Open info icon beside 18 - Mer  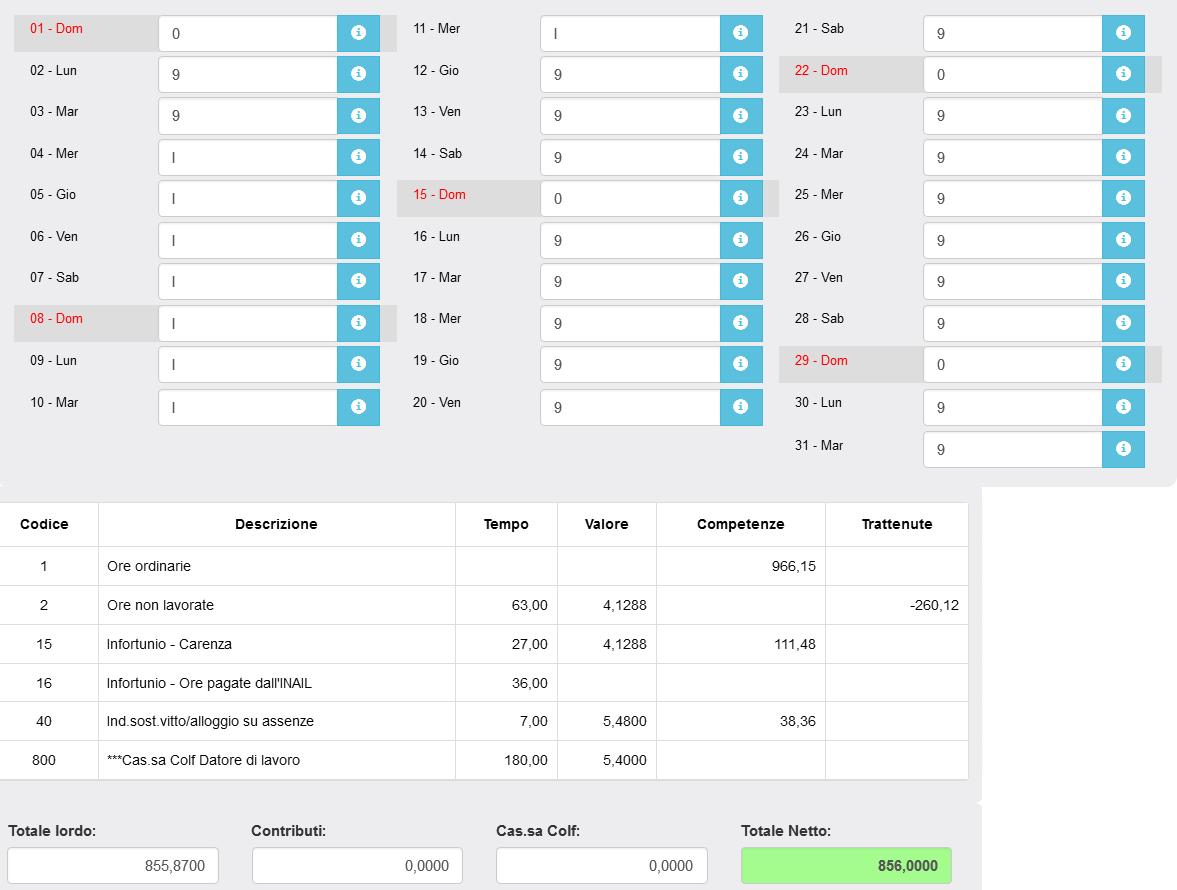(x=740, y=323)
